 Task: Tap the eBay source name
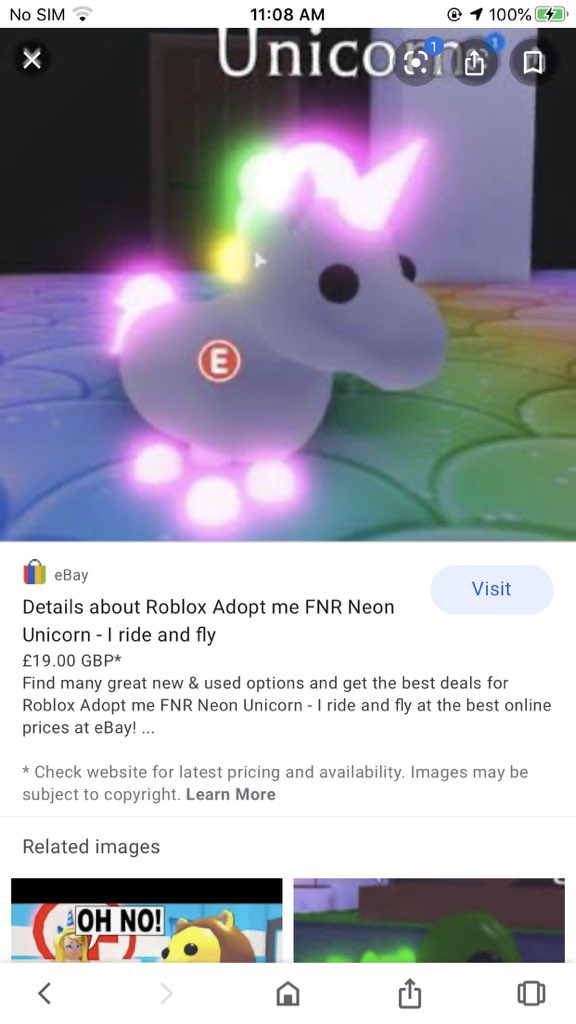[71, 575]
